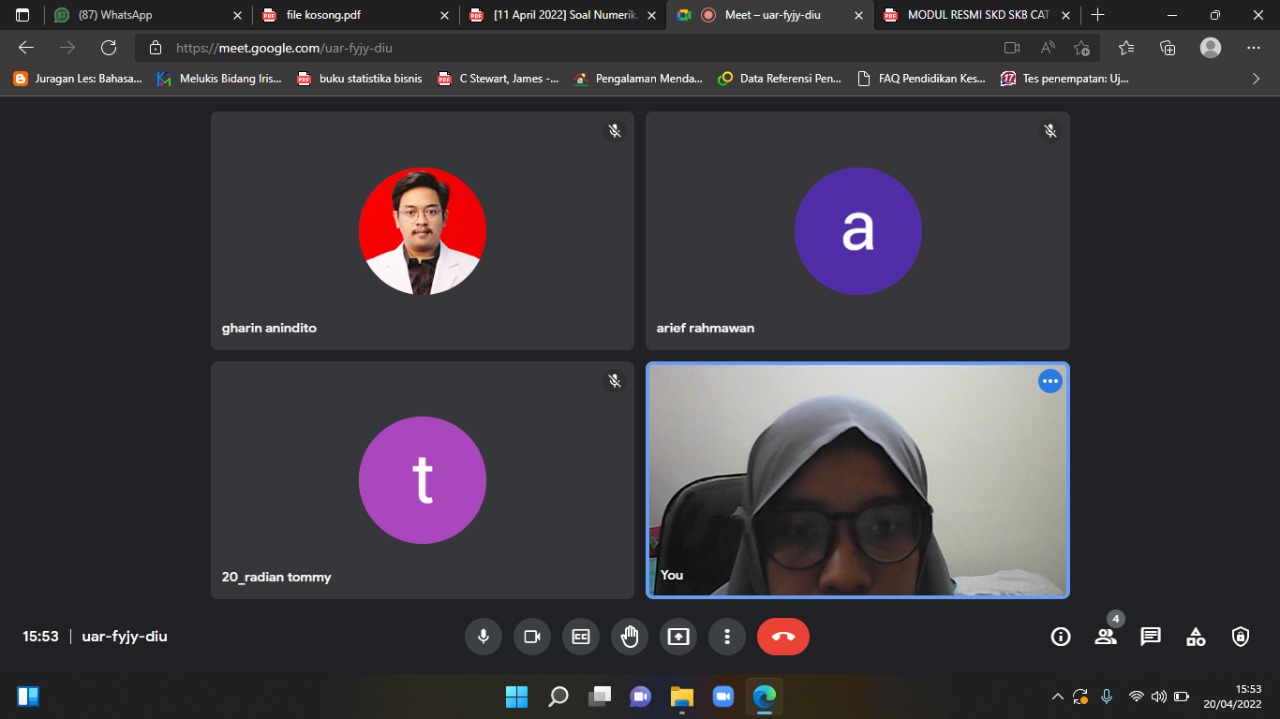The width and height of the screenshot is (1280, 719).
Task: Open File Explorer from the taskbar
Action: point(682,697)
